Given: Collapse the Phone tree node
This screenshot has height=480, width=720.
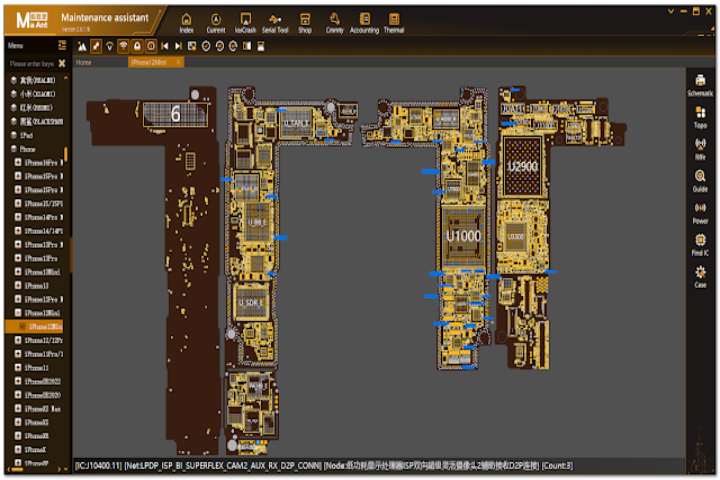Looking at the screenshot, I should coord(13,147).
